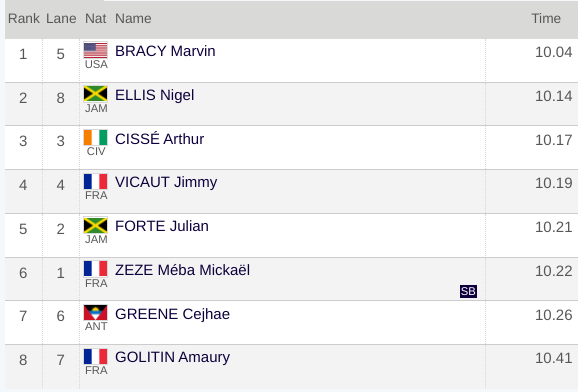
Task: Click the France flag next to Golitin Amaury
Action: (95, 357)
